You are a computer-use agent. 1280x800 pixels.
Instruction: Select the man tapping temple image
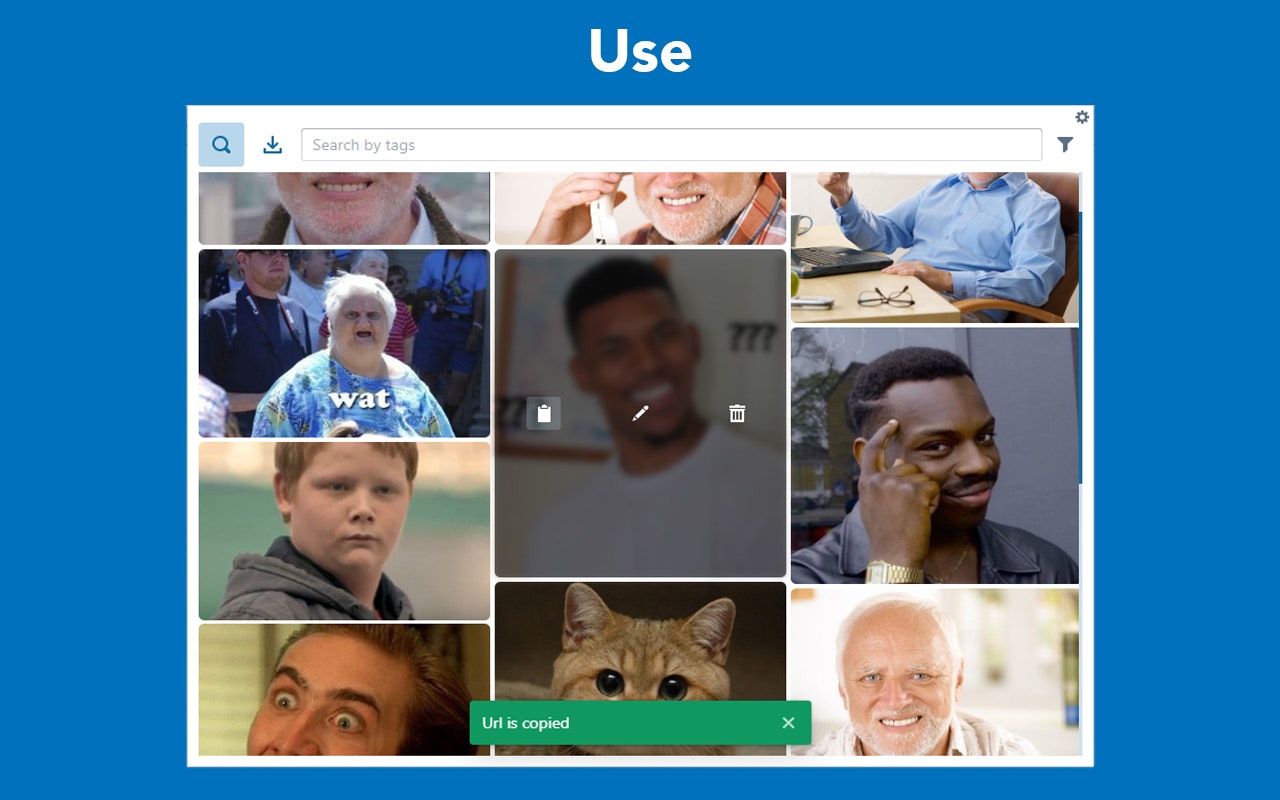[x=934, y=456]
